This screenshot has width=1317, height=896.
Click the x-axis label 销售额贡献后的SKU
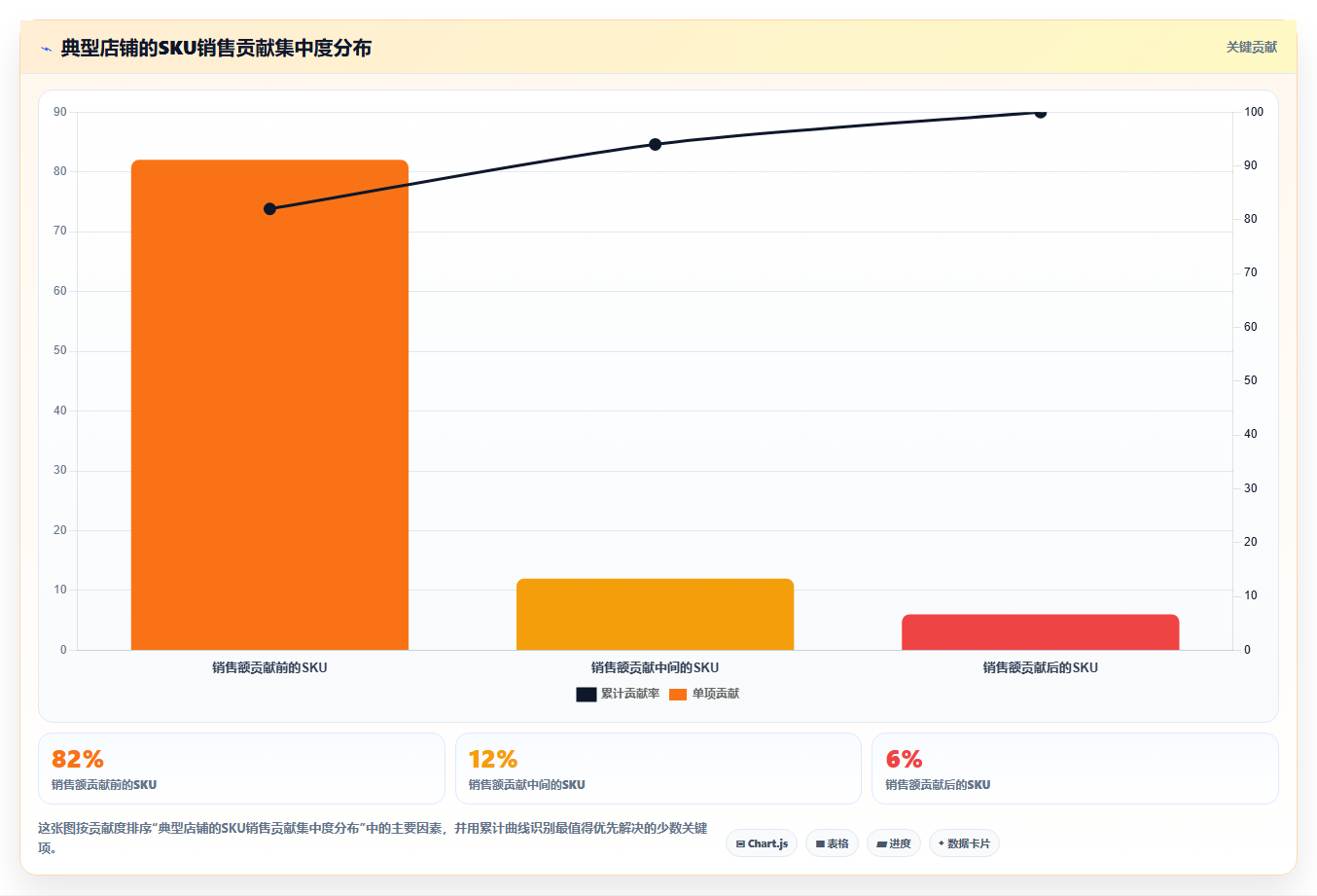[1040, 667]
